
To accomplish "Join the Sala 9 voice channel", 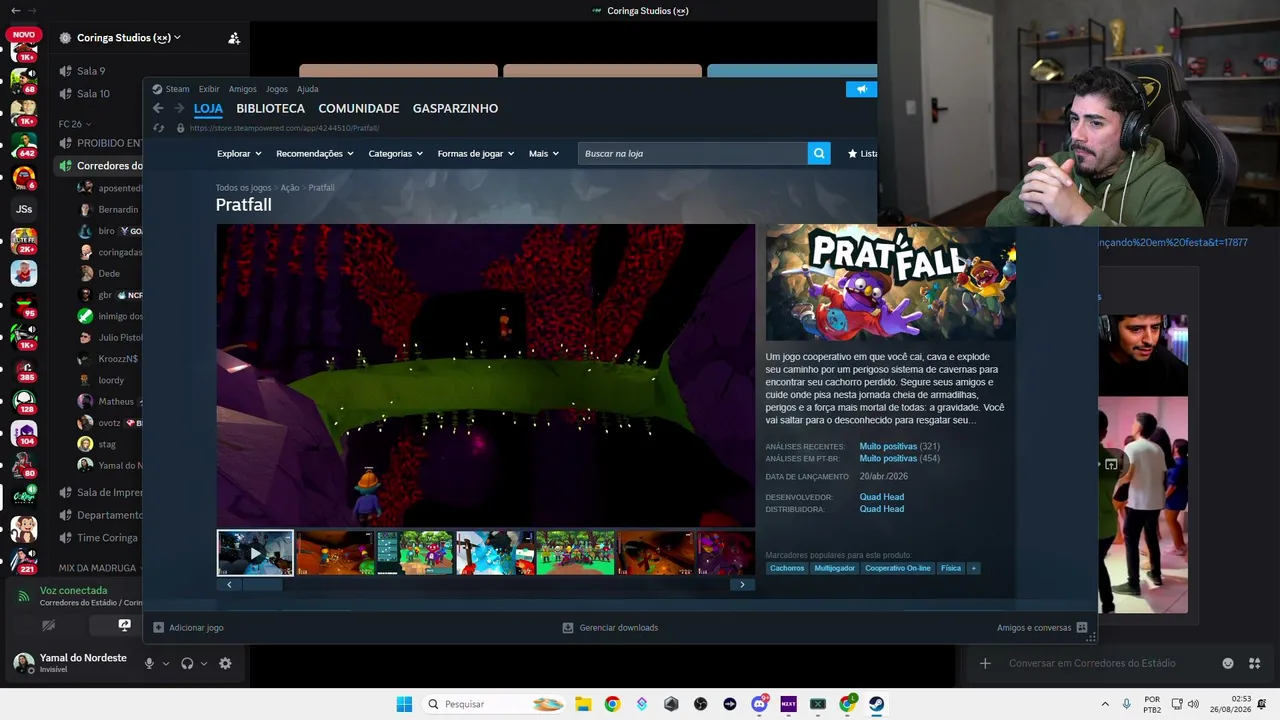I will [x=91, y=71].
